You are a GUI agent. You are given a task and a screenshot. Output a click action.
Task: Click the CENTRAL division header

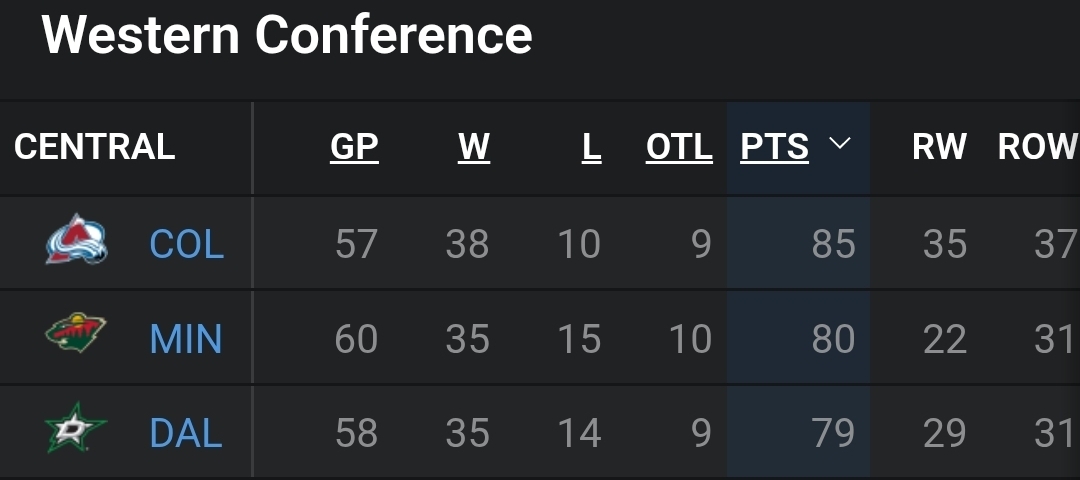(x=95, y=147)
